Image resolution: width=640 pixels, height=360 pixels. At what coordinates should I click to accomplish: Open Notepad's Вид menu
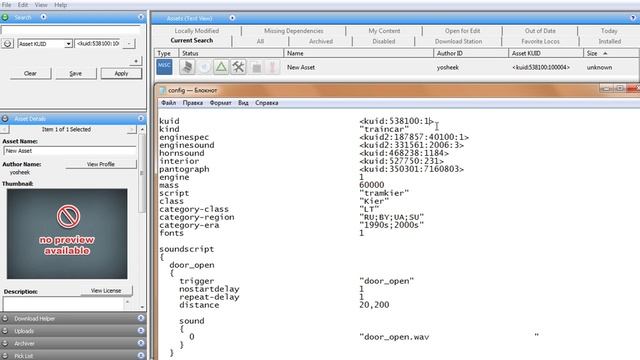pyautogui.click(x=243, y=103)
